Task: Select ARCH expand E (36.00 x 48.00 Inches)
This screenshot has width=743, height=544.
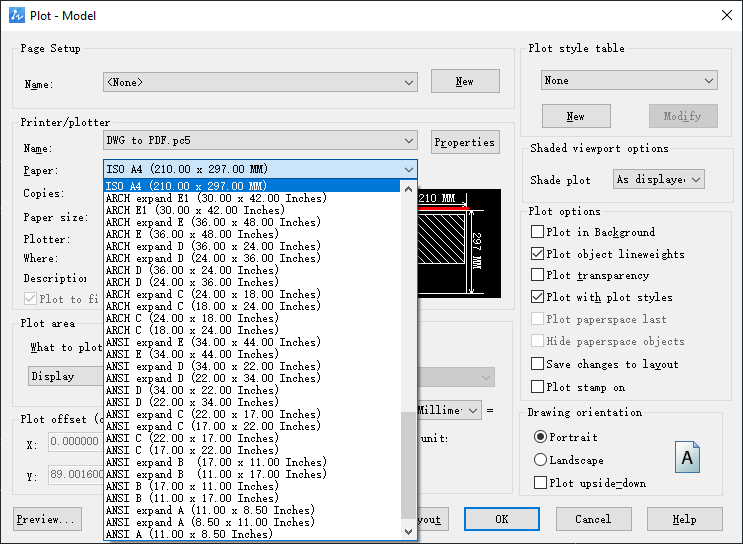Action: (x=252, y=222)
